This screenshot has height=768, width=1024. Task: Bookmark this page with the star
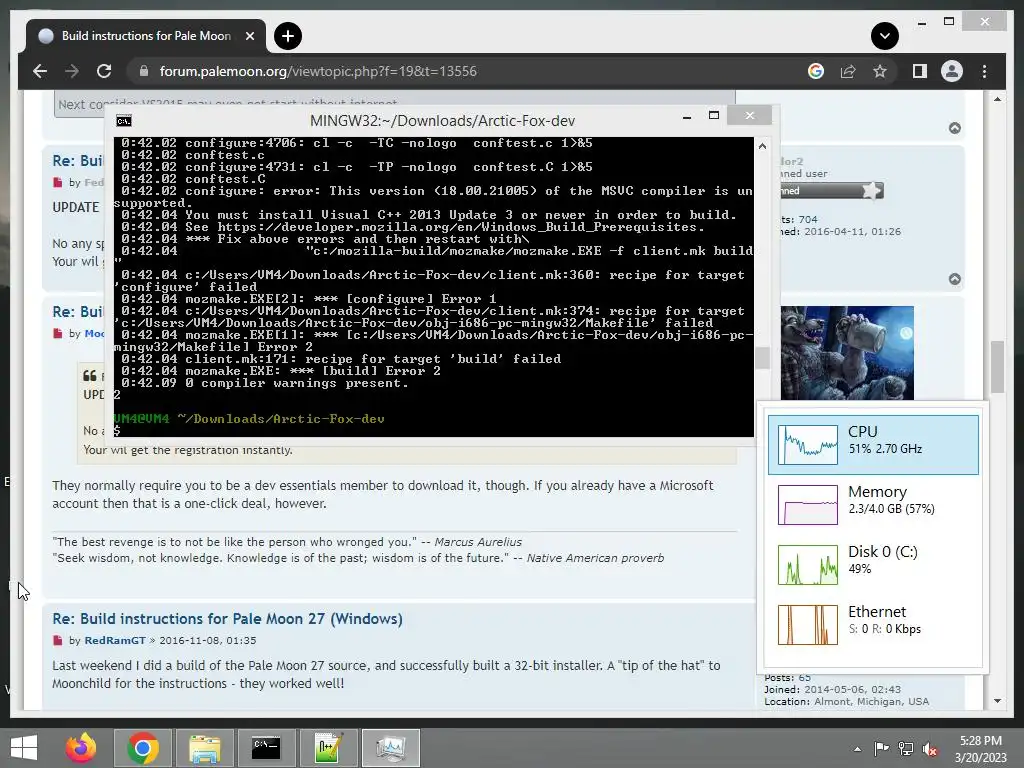pyautogui.click(x=880, y=71)
